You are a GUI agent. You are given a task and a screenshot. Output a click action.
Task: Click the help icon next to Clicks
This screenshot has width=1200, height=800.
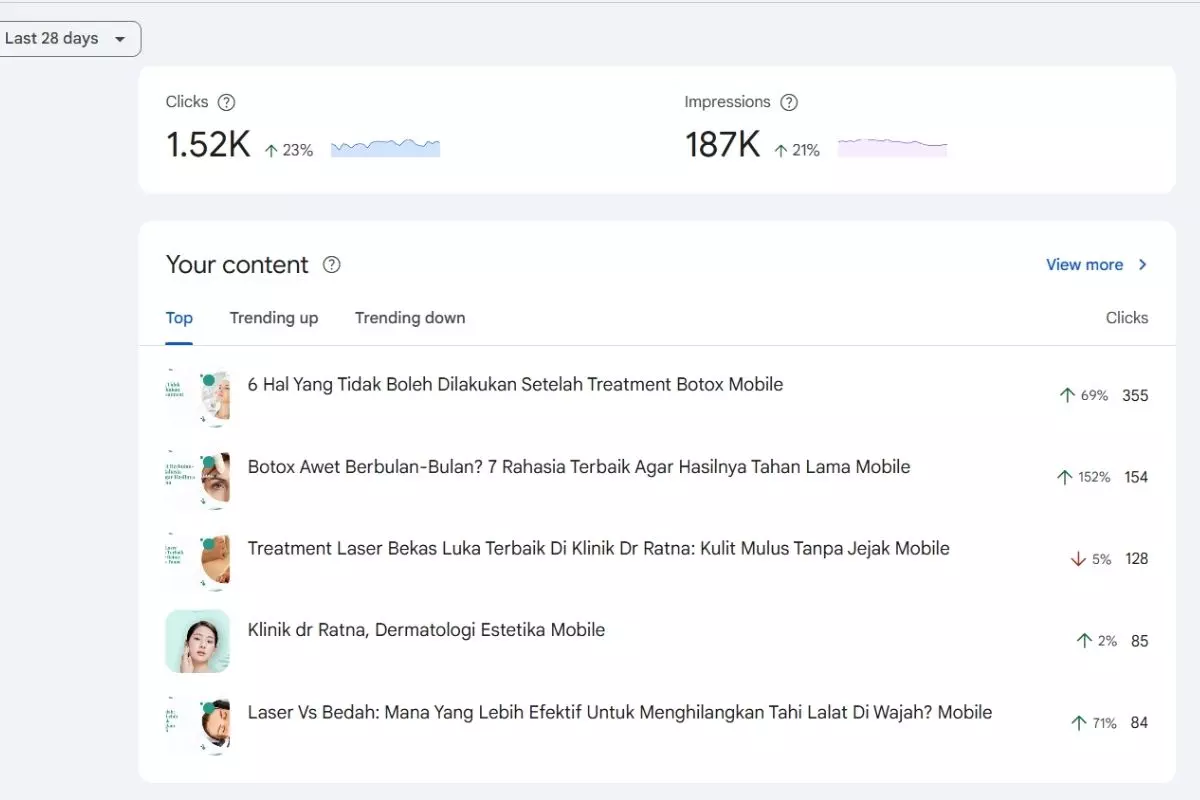[x=227, y=102]
